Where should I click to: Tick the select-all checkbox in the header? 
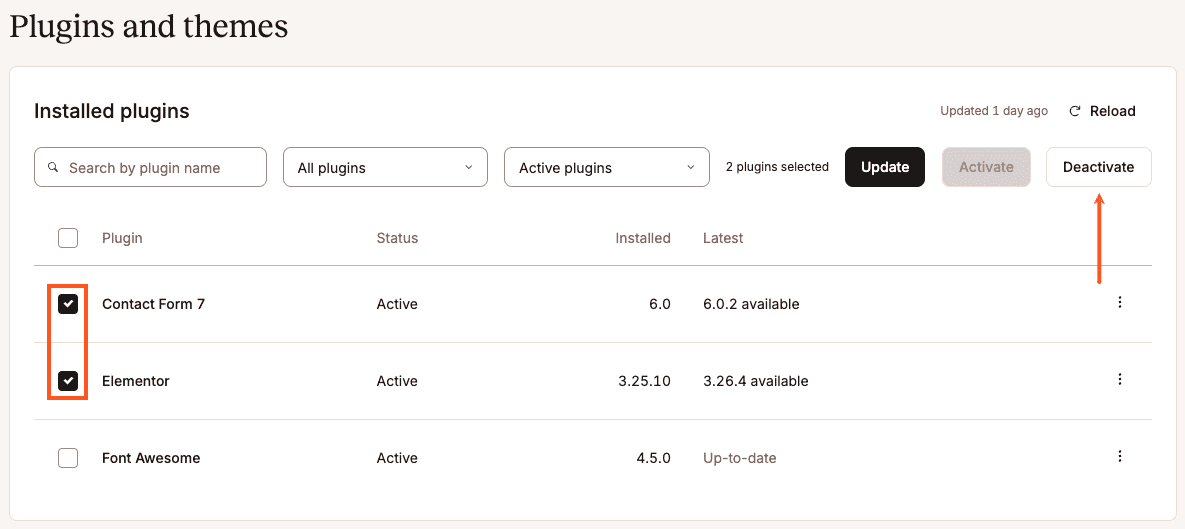68,238
